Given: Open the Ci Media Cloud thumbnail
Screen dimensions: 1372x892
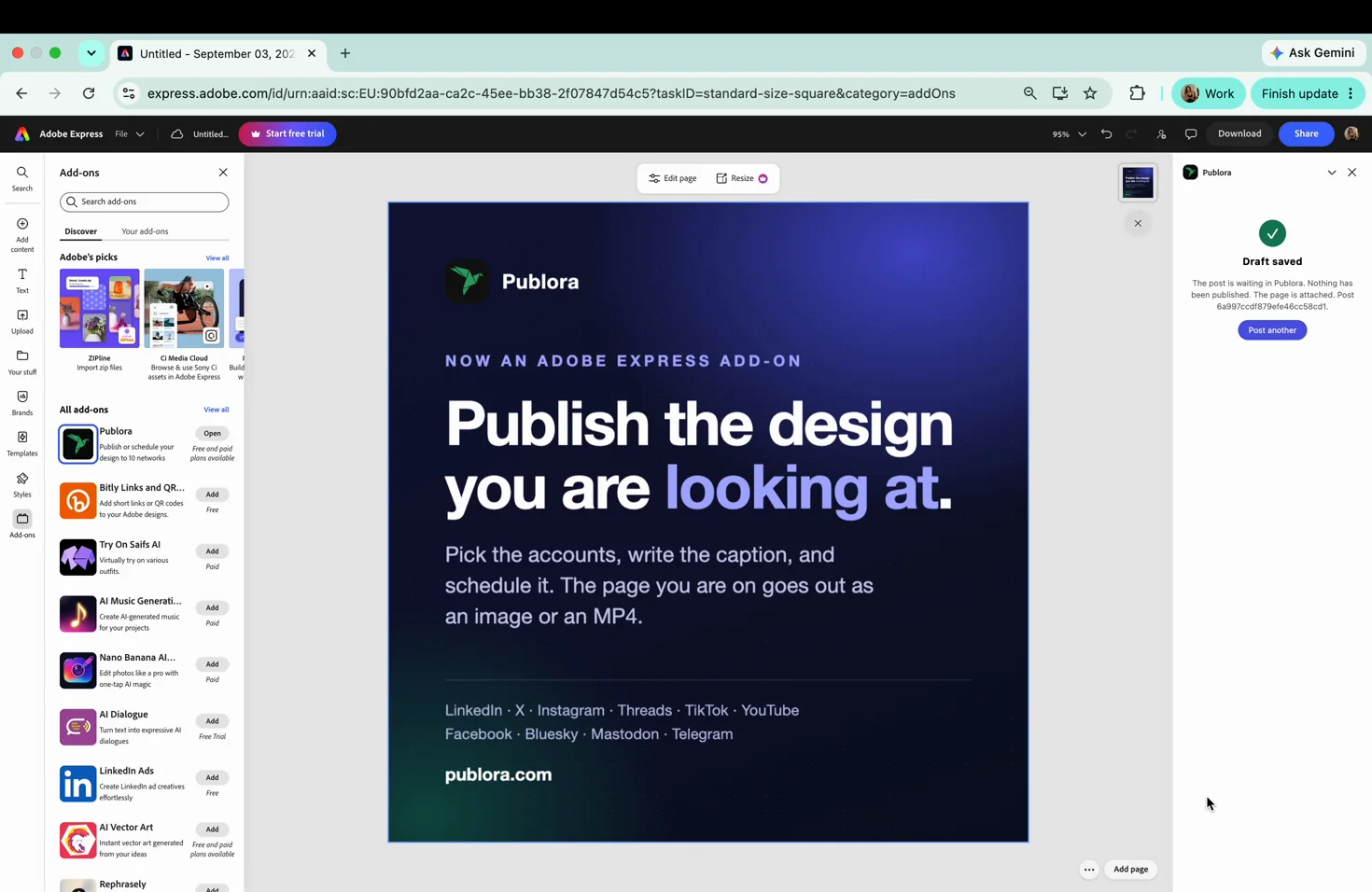Looking at the screenshot, I should (x=184, y=308).
